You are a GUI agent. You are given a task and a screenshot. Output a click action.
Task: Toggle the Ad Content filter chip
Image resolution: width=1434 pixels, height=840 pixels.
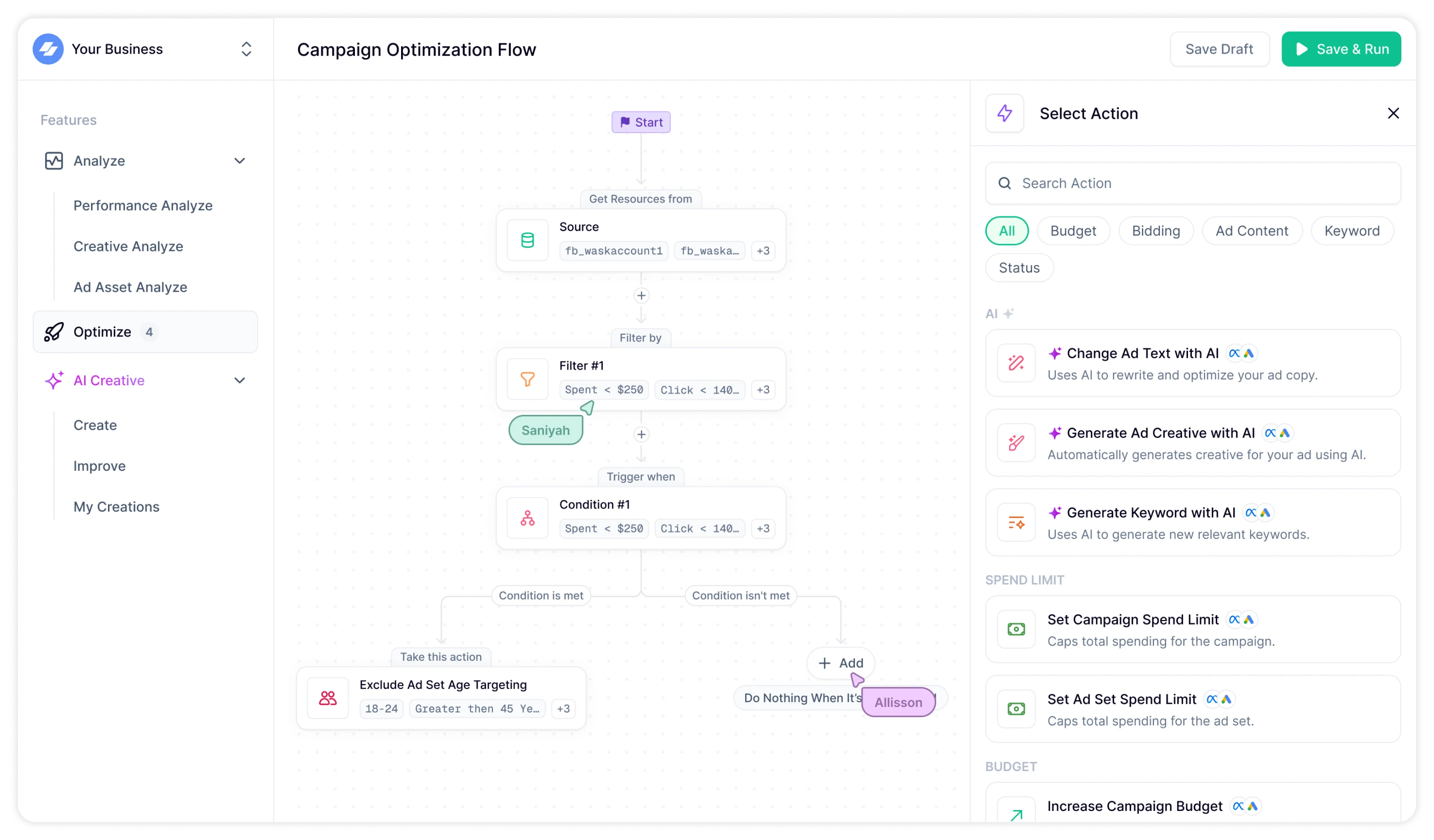(x=1251, y=231)
